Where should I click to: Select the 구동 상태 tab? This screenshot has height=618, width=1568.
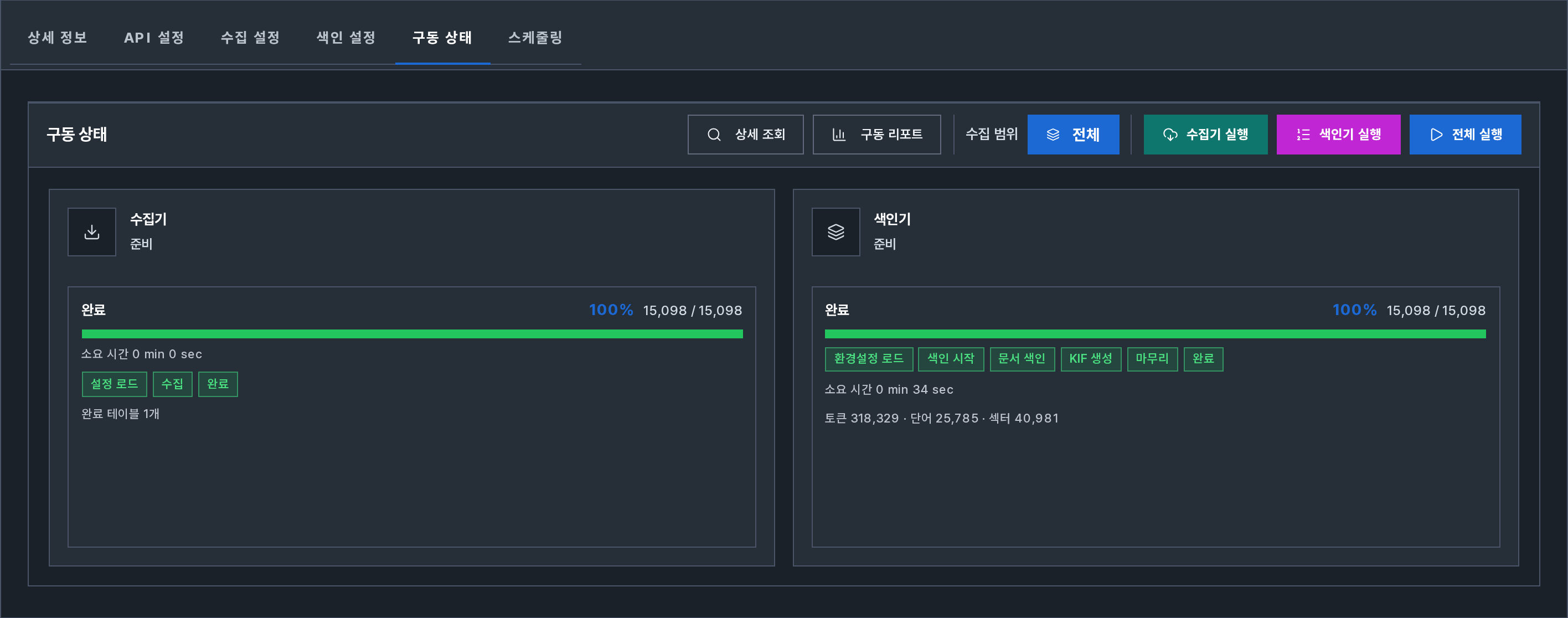coord(442,38)
